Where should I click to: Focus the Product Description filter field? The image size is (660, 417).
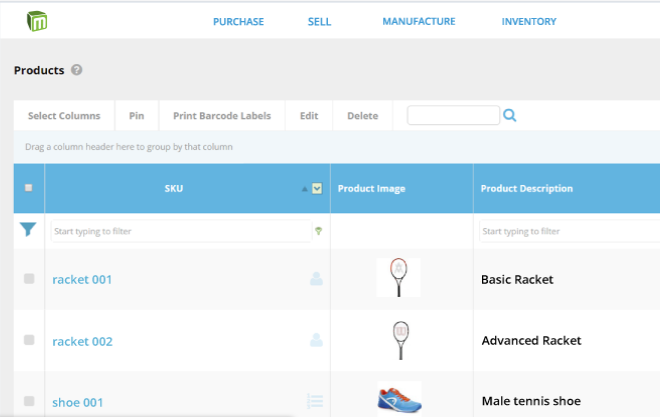[x=570, y=231]
